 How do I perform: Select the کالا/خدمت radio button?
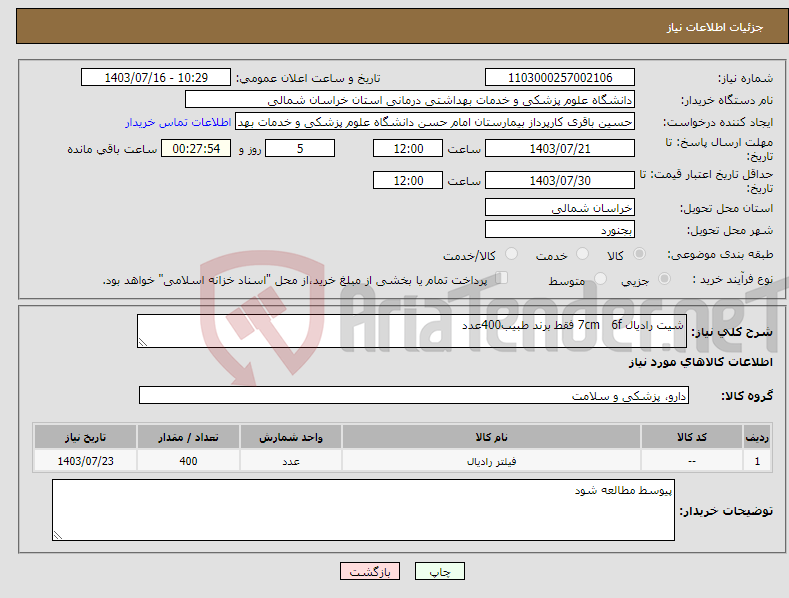tap(511, 254)
